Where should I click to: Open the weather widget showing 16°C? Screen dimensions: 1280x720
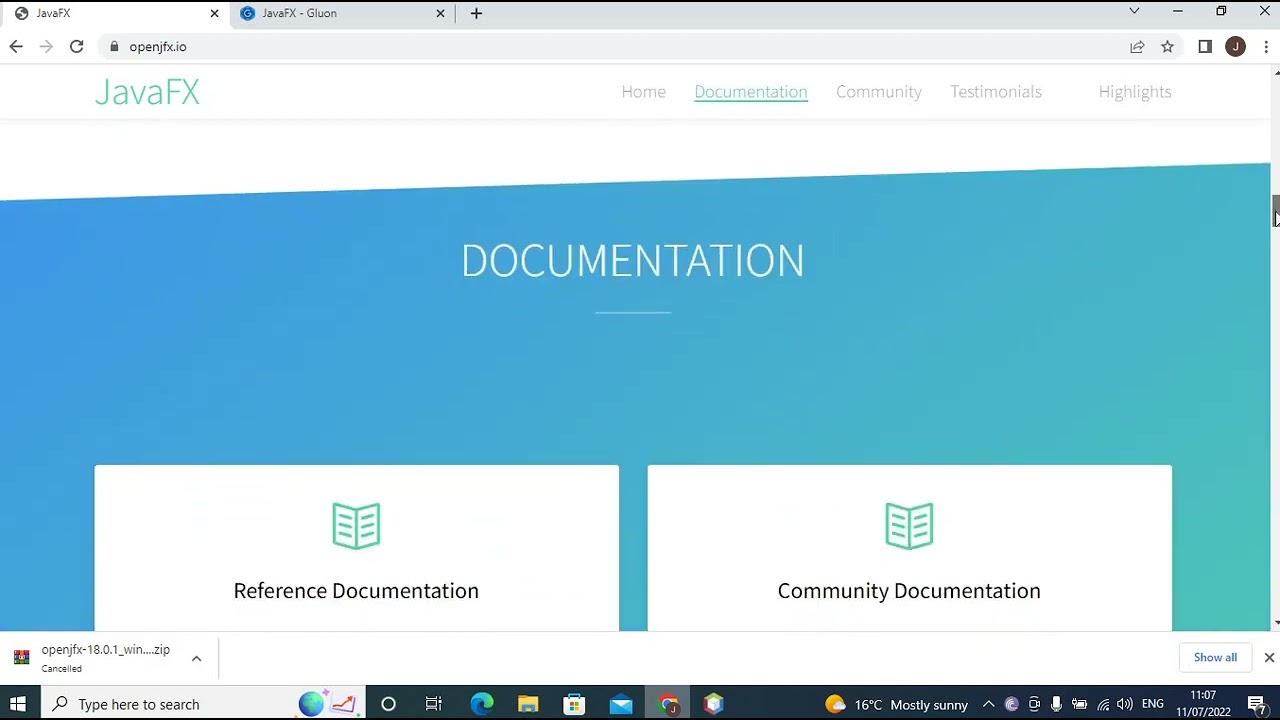pyautogui.click(x=896, y=704)
